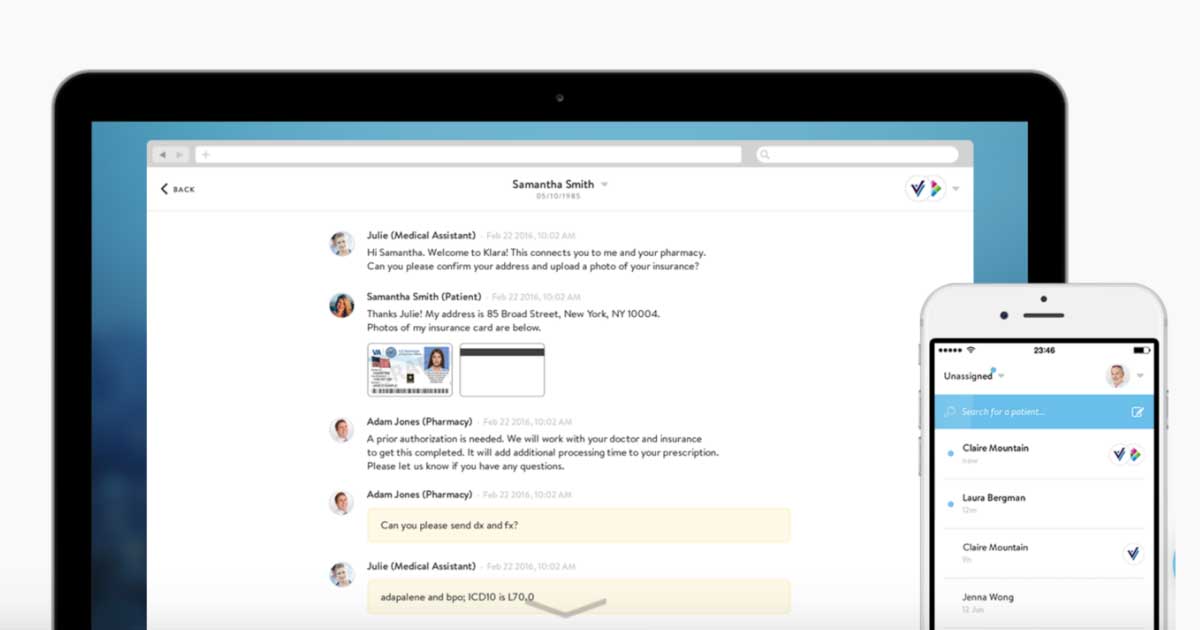This screenshot has width=1200, height=630.
Task: Expand the dropdown next to the header badges
Action: [x=956, y=188]
